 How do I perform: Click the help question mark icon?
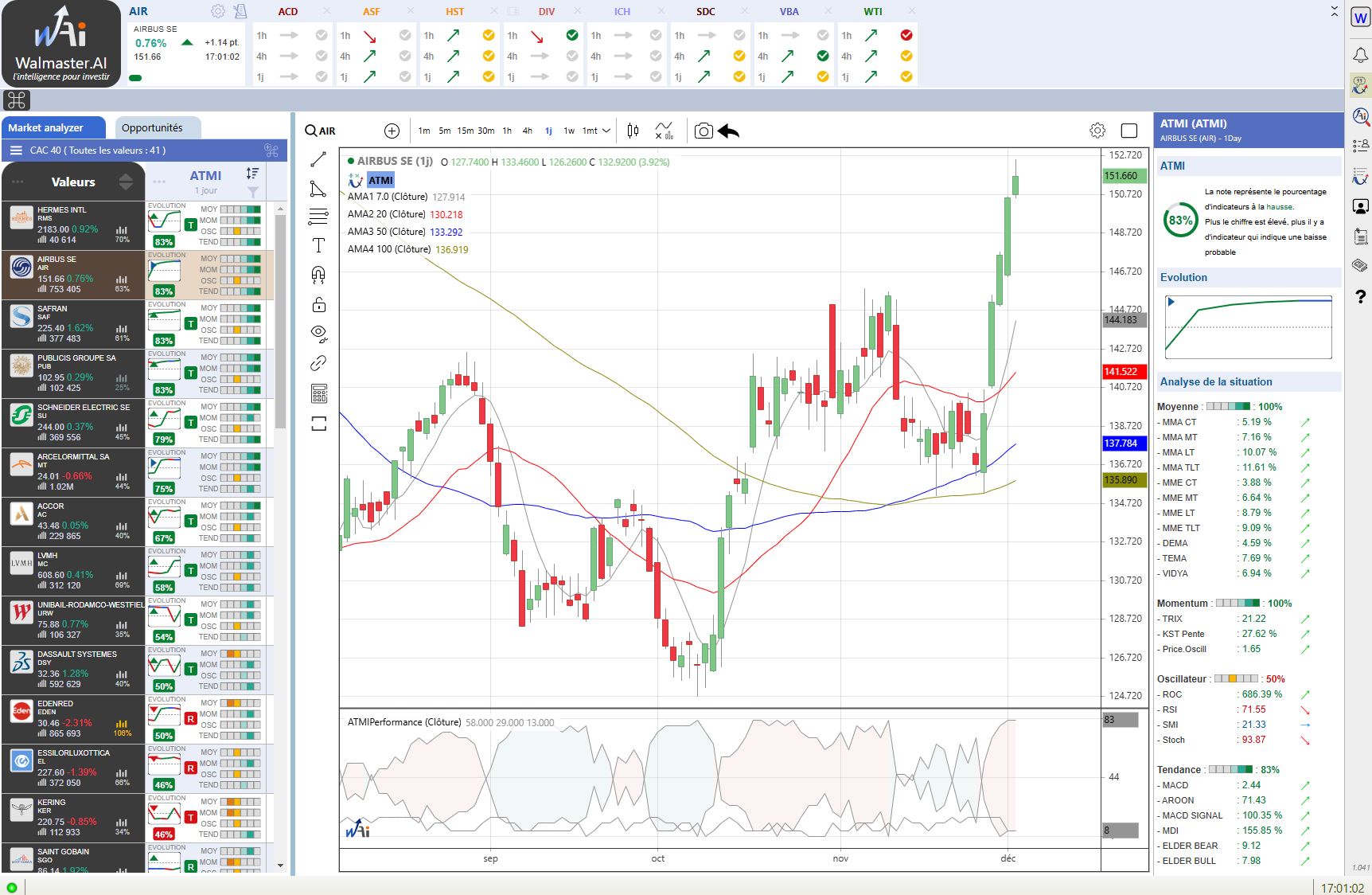(1361, 297)
